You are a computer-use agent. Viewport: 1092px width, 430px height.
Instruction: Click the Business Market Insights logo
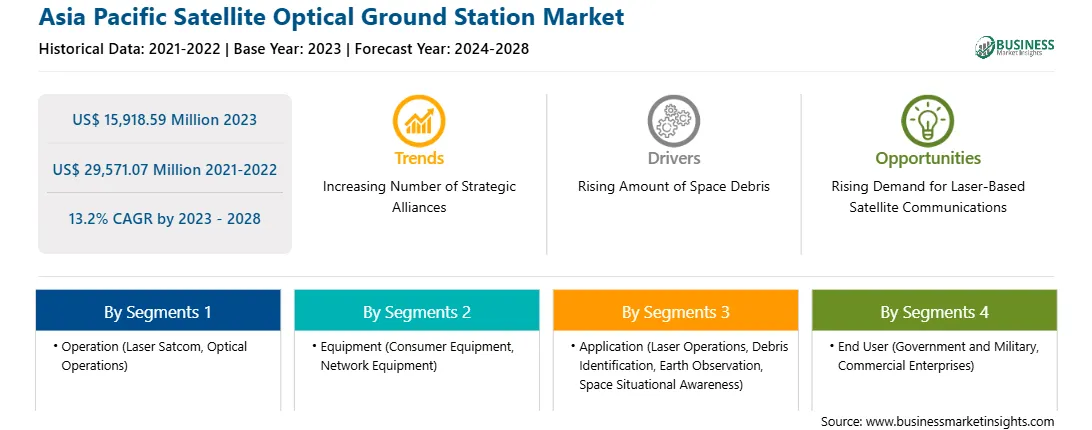tap(1015, 47)
